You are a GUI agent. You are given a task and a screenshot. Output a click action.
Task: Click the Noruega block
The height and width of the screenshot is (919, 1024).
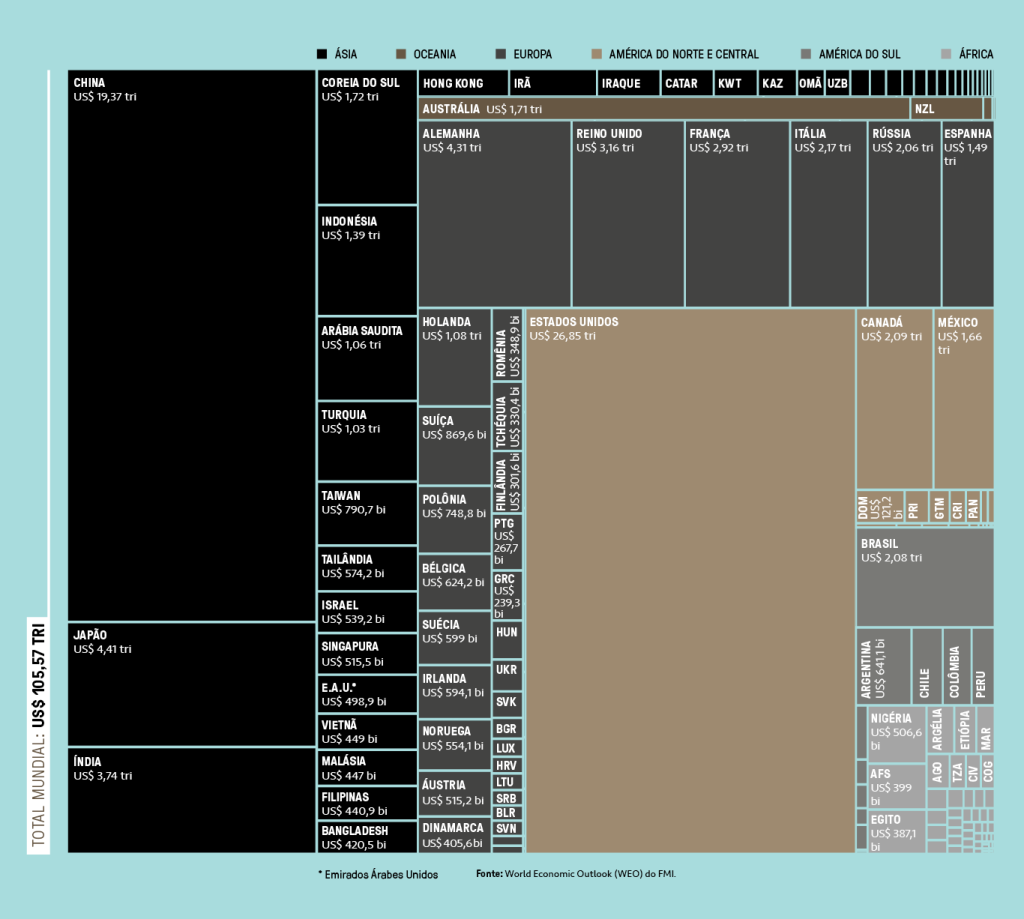click(x=454, y=745)
